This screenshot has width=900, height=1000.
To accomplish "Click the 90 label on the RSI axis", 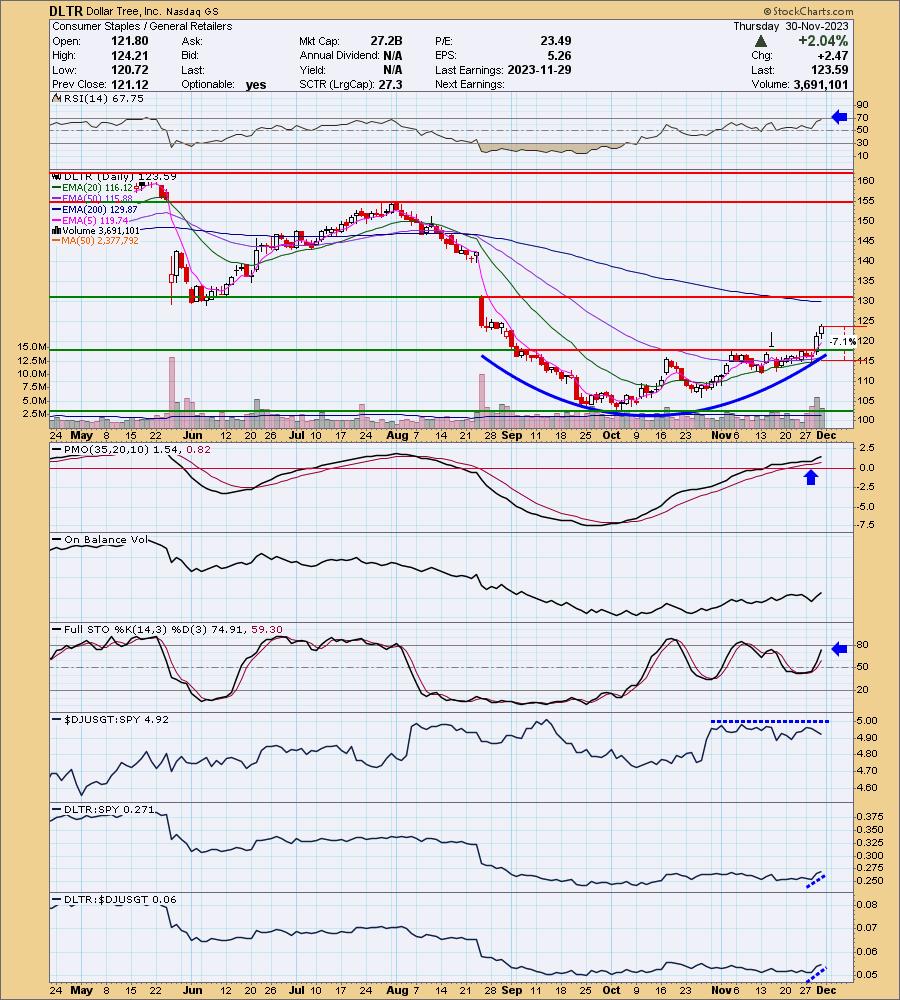I will point(862,105).
